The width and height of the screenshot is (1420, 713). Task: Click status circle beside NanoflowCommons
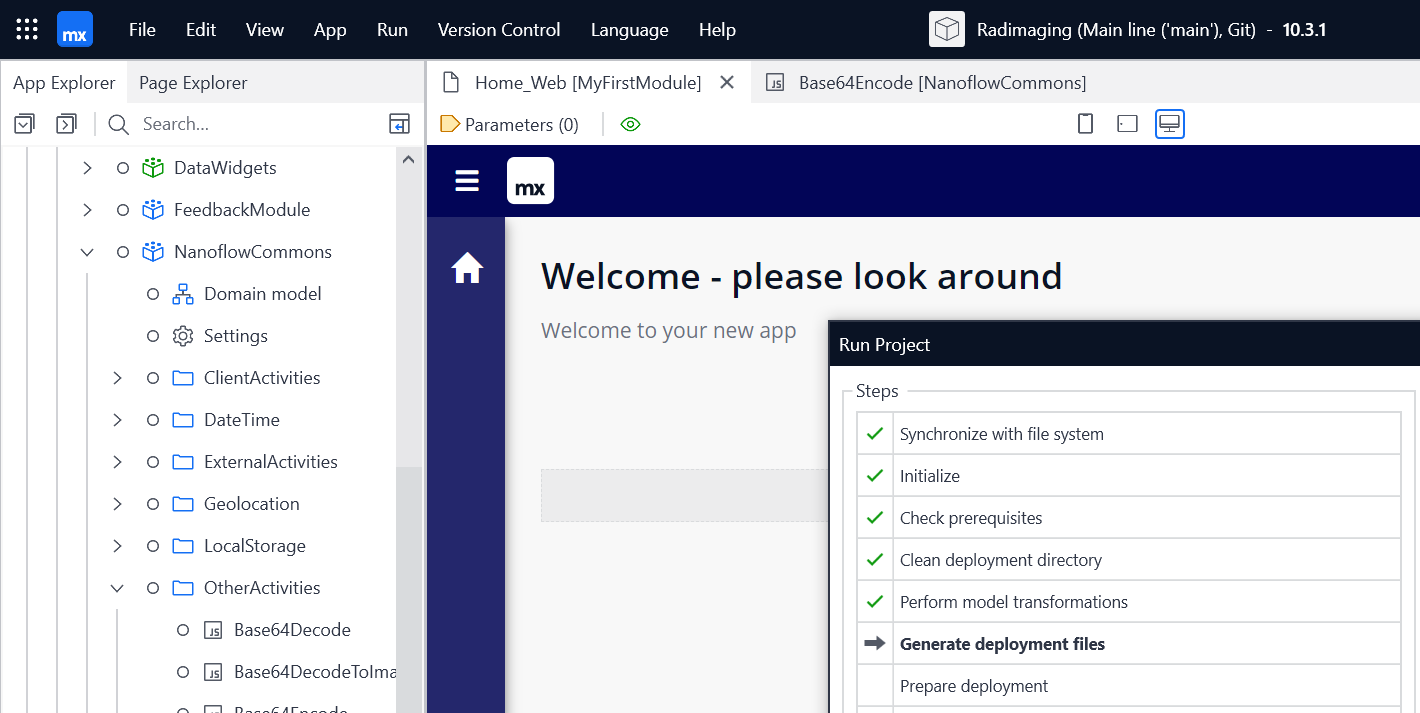coord(123,252)
